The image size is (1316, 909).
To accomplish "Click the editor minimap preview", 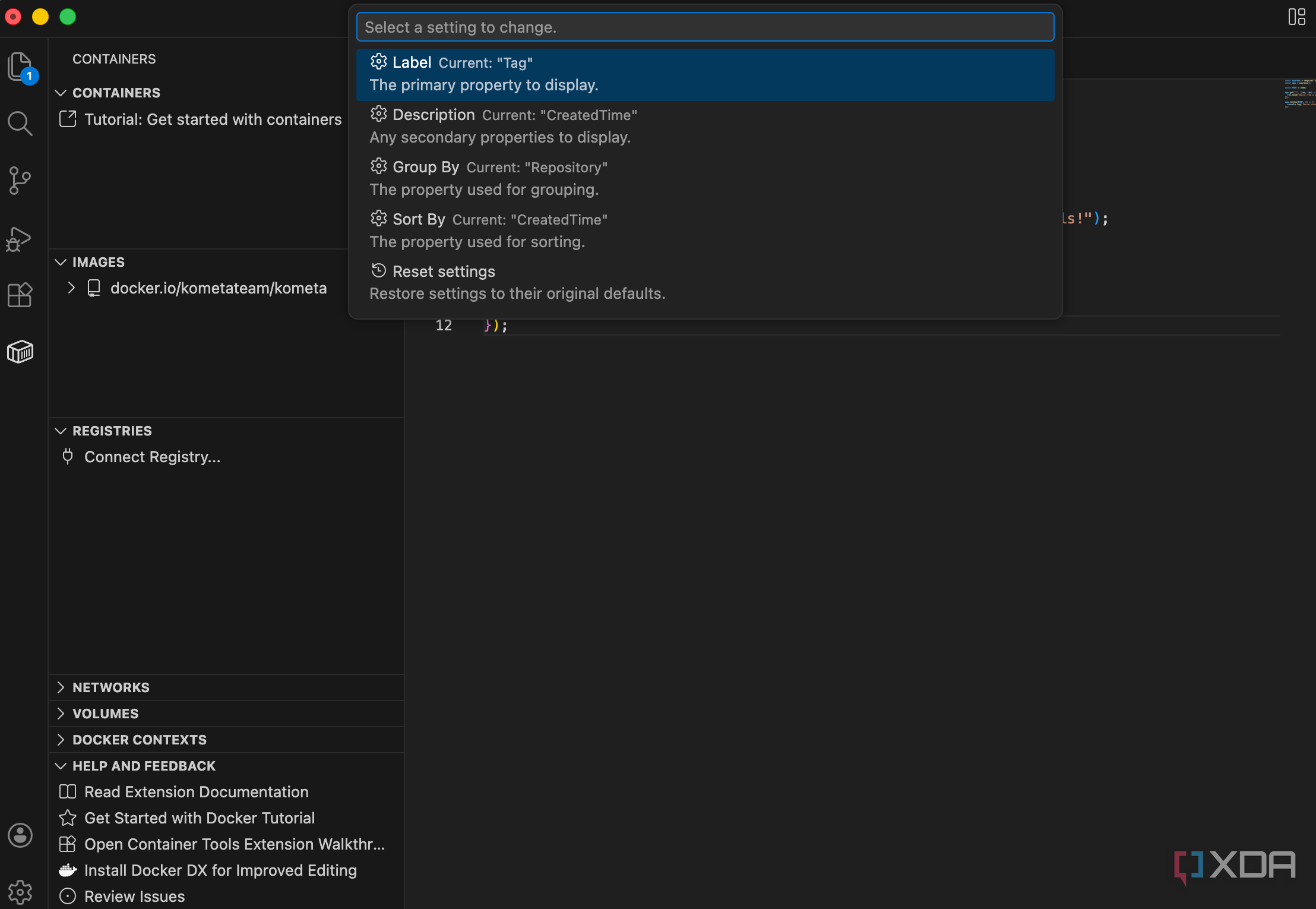I will pos(1299,93).
